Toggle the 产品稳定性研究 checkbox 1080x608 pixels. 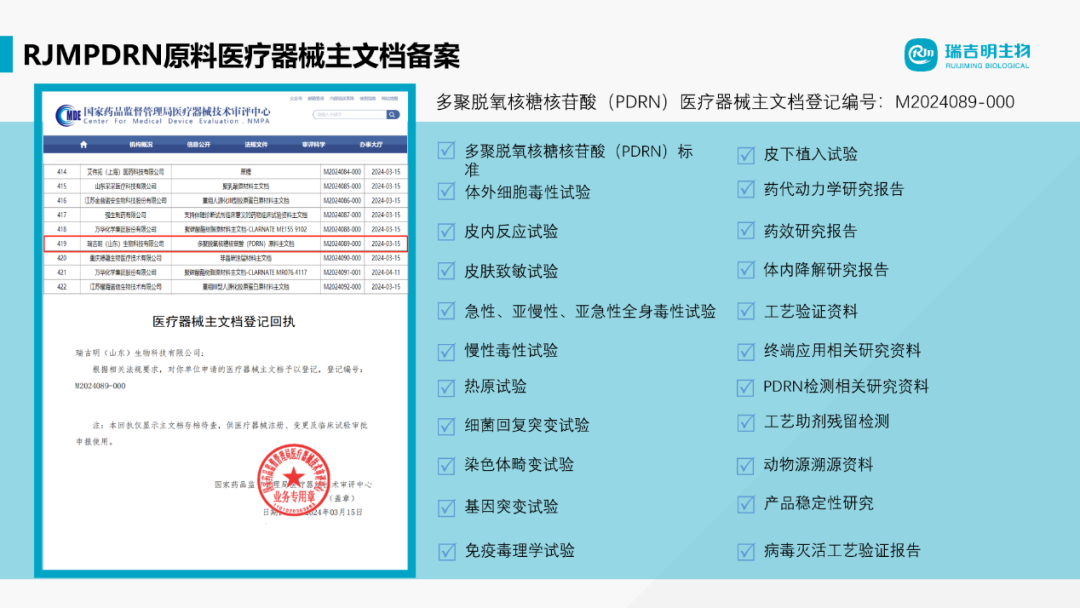click(745, 504)
